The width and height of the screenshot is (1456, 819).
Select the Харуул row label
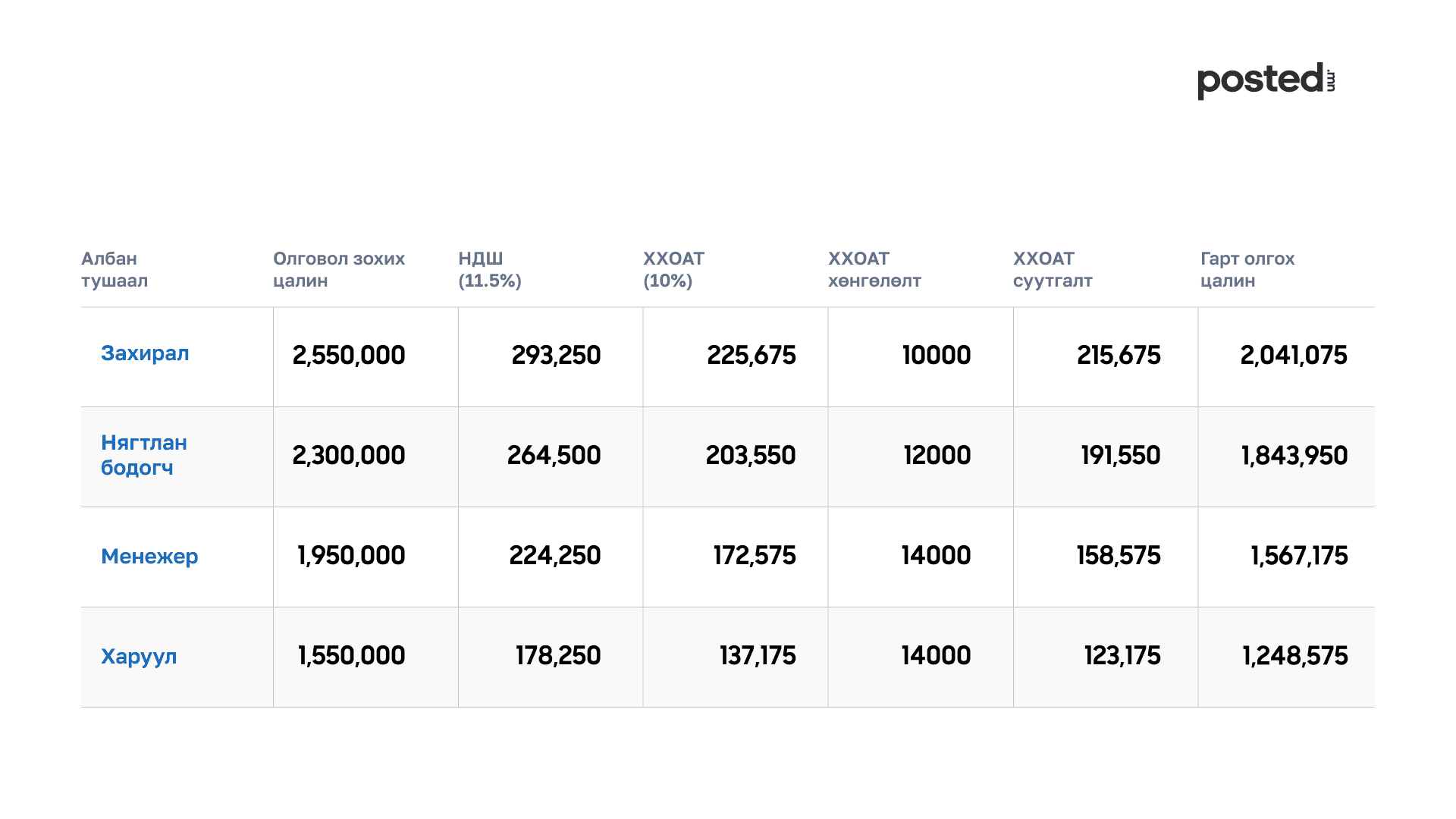coord(139,656)
